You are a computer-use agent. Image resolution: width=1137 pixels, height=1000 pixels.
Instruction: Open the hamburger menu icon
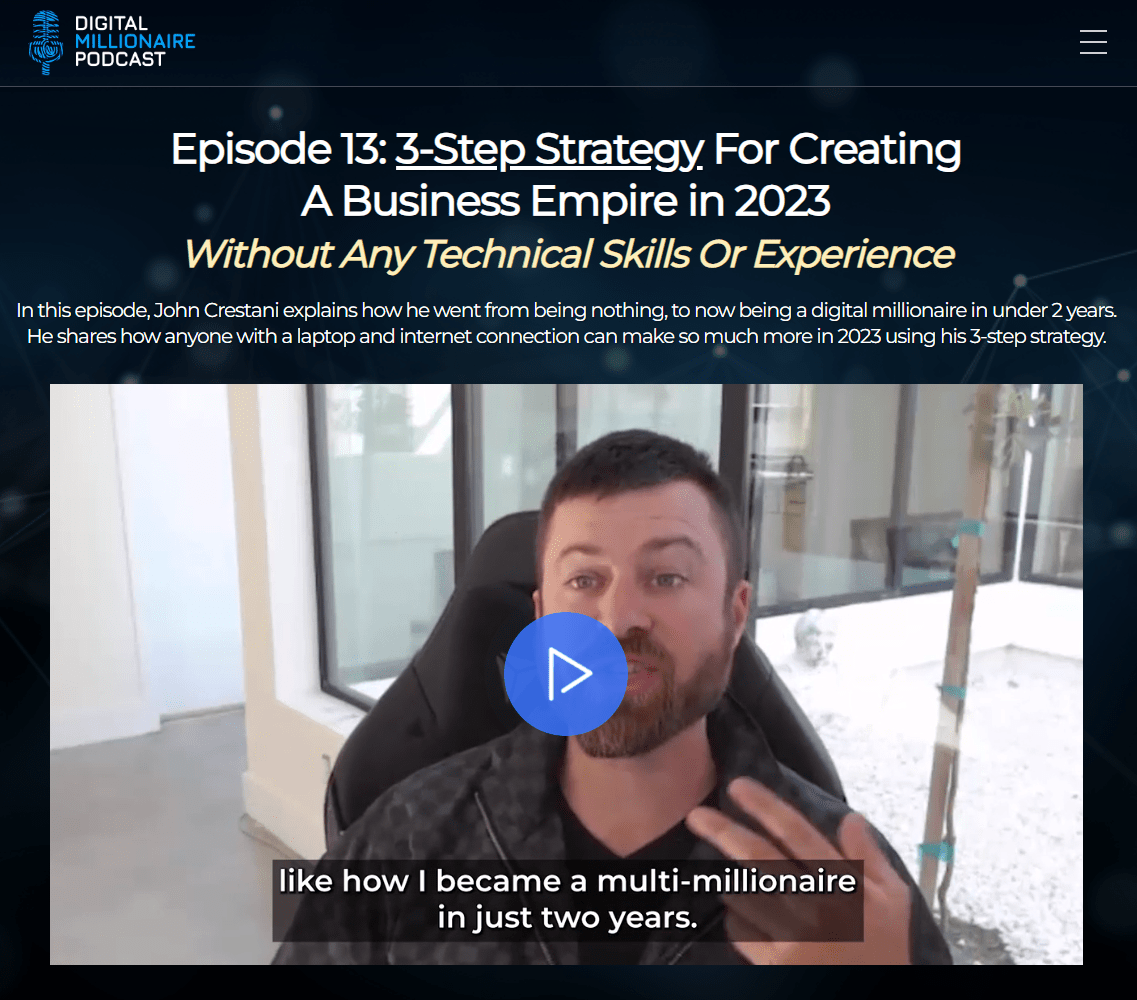pos(1093,42)
